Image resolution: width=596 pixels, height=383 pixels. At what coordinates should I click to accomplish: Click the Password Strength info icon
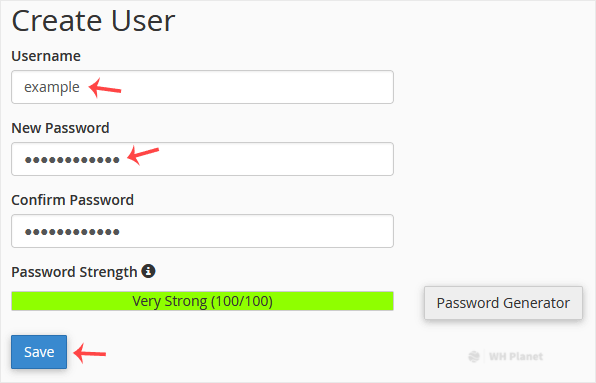click(x=148, y=271)
